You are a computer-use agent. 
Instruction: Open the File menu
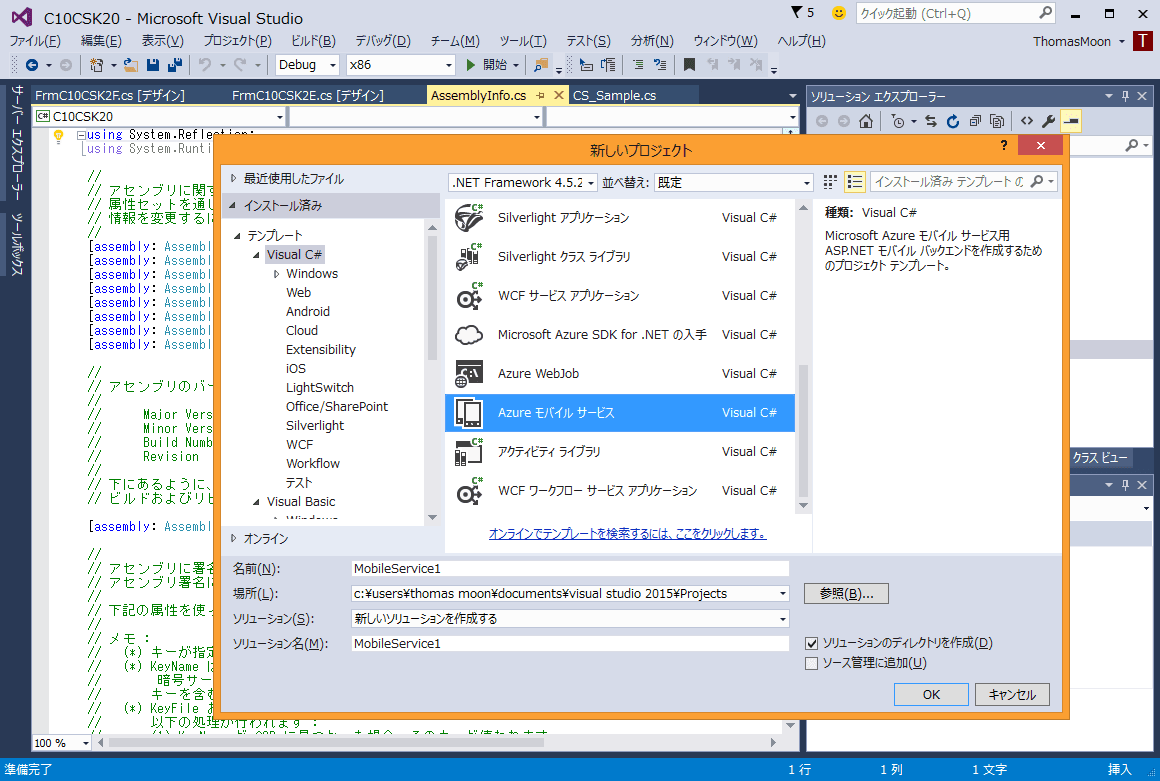[x=35, y=41]
